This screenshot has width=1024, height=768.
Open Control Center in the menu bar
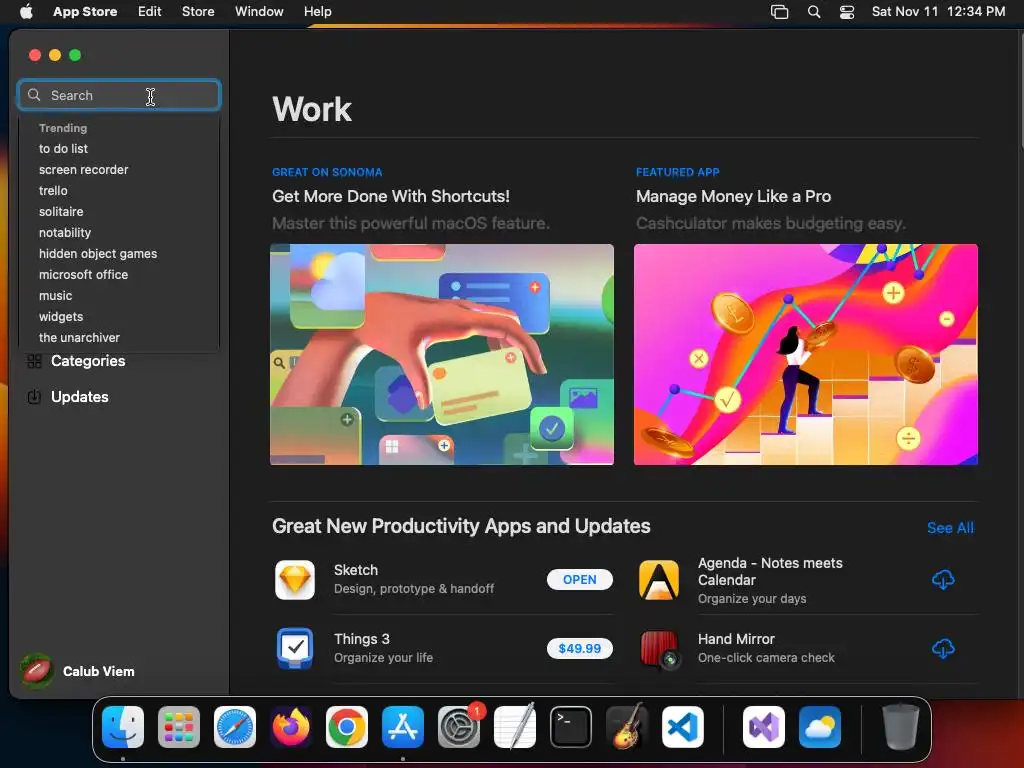847,12
